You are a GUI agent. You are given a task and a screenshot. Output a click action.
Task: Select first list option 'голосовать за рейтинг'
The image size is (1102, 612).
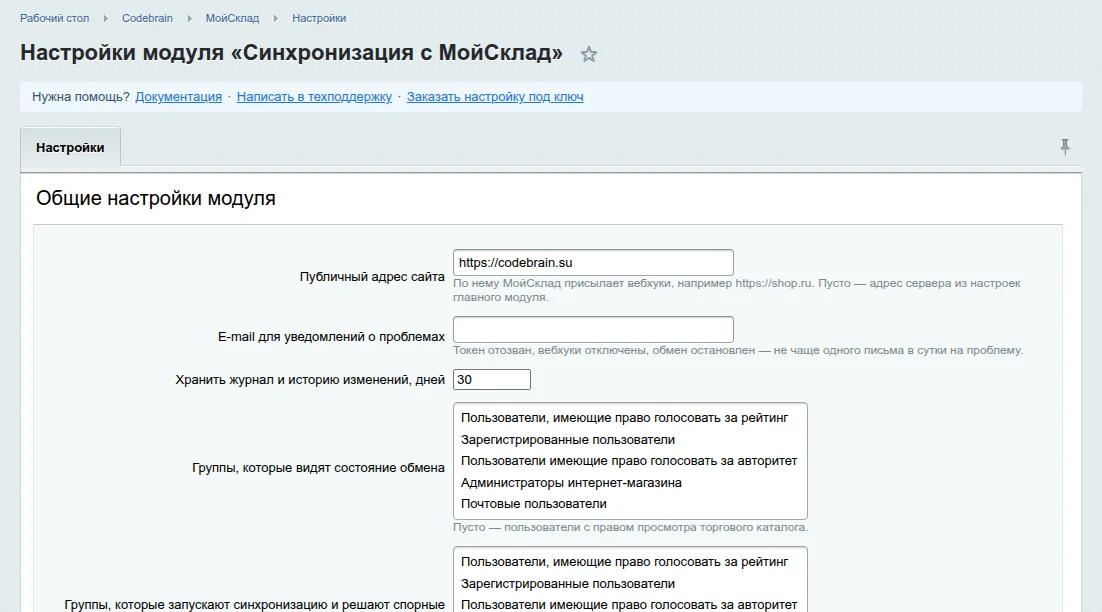624,418
